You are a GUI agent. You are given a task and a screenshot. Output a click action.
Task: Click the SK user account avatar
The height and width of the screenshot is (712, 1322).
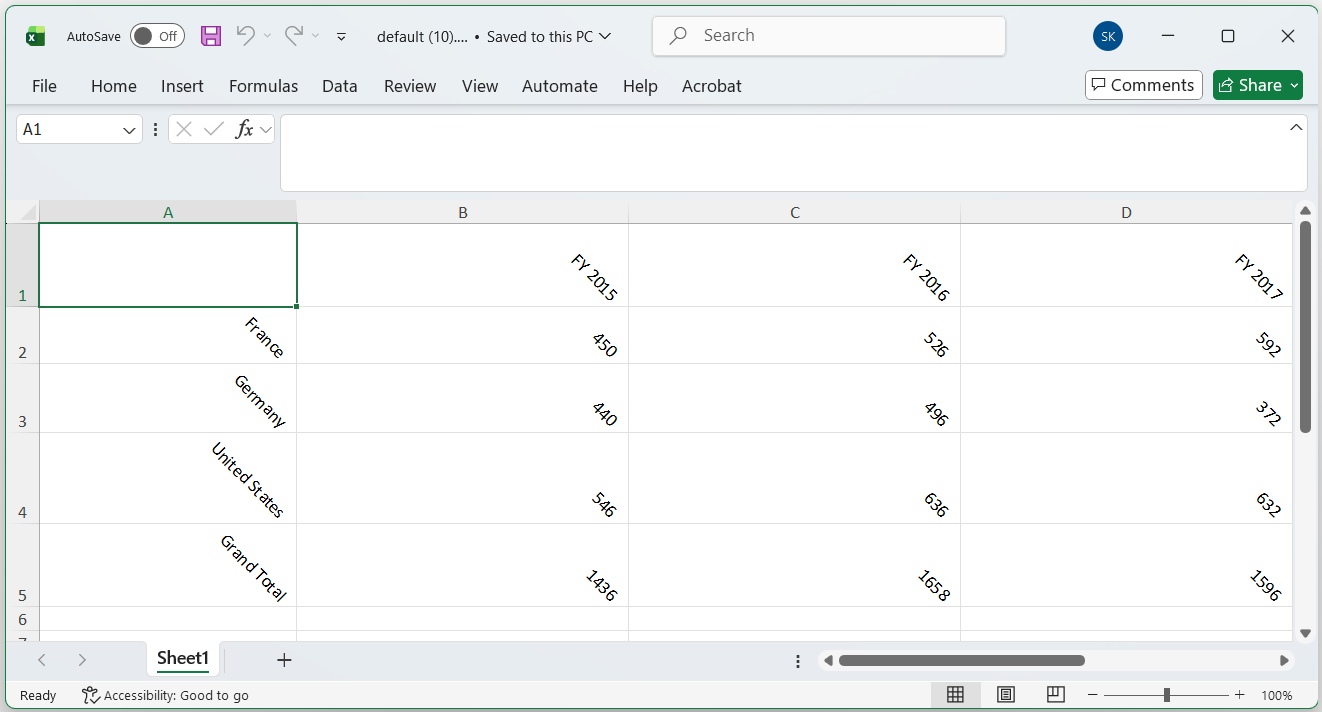coord(1107,36)
